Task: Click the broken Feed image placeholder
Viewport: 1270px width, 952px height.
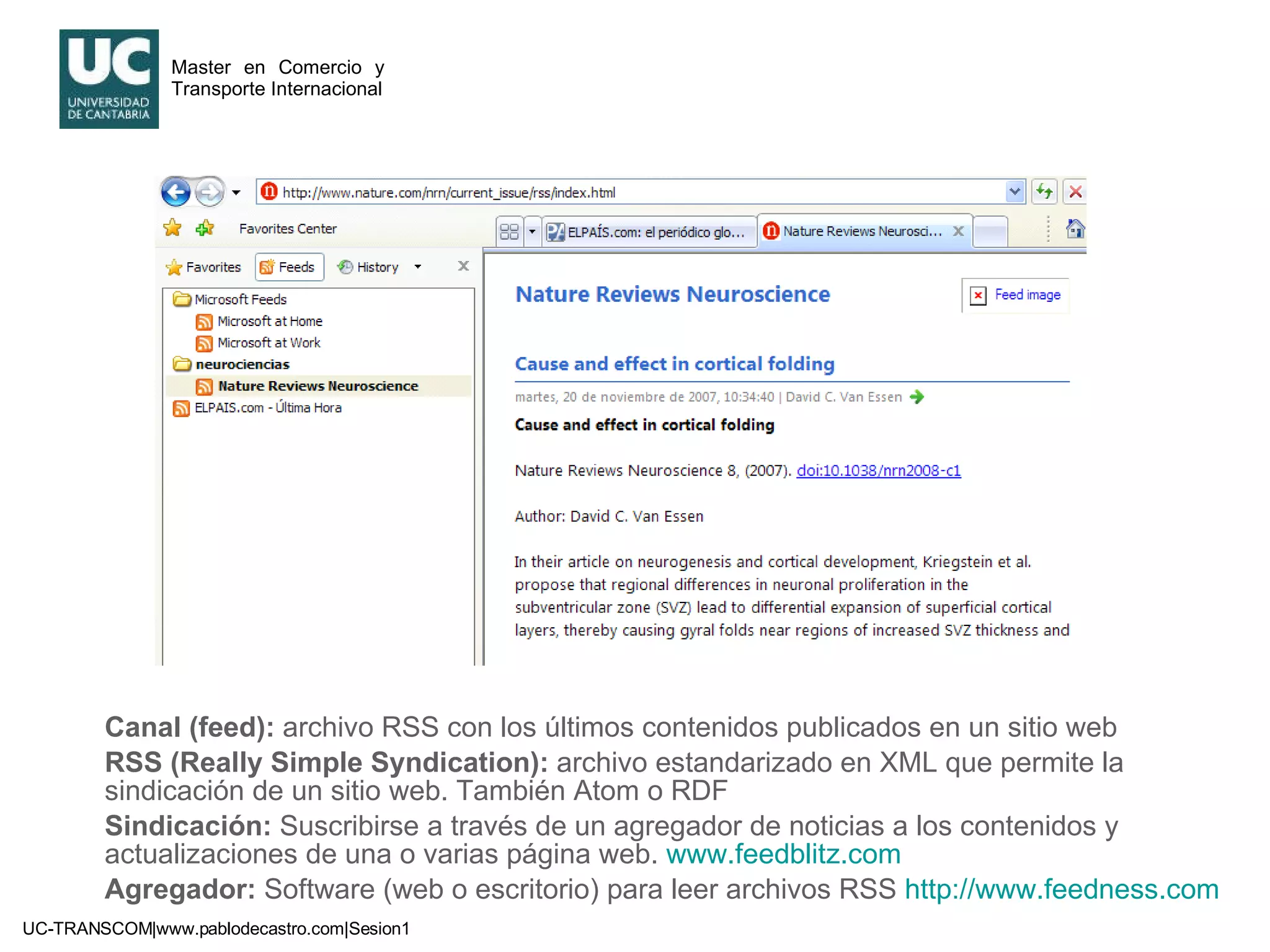Action: point(1016,295)
